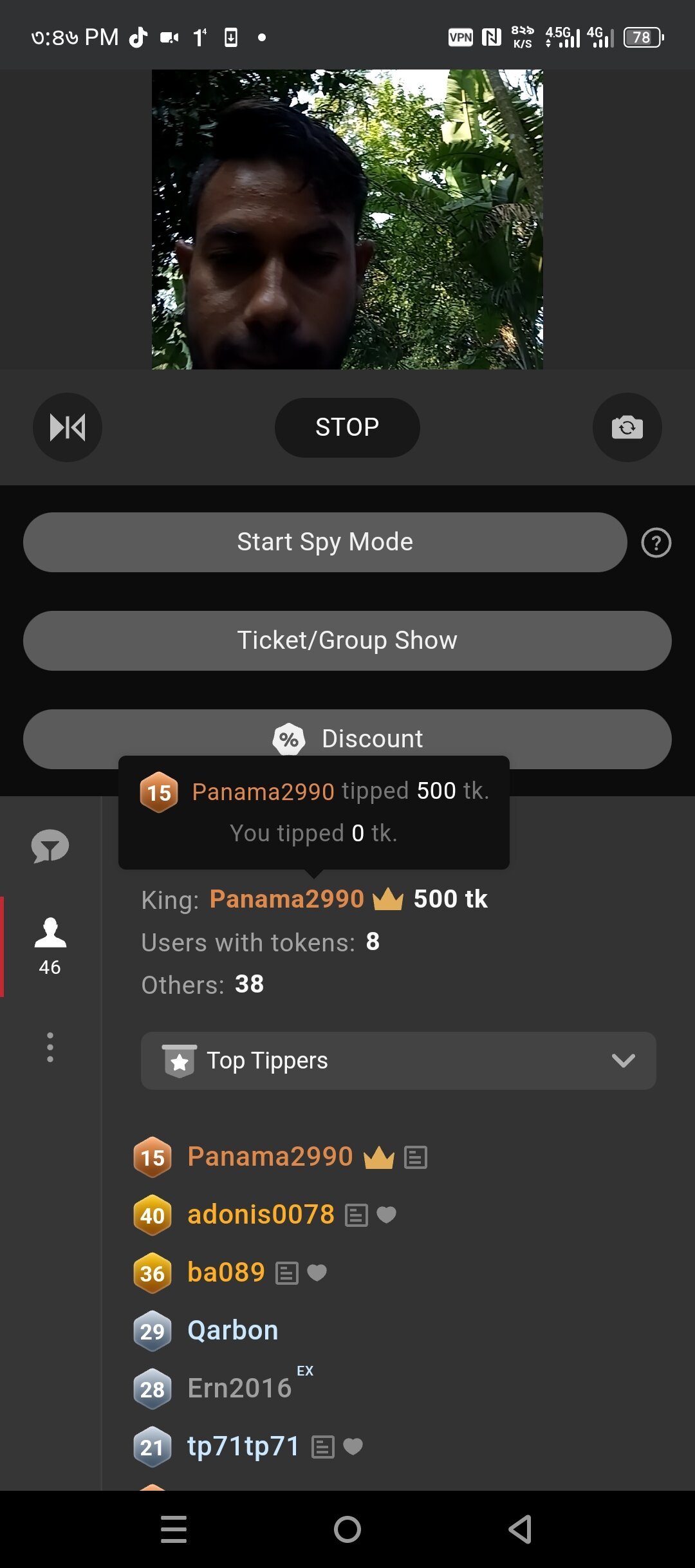Tap the live camera preview thumbnail
This screenshot has width=695, height=1568.
(347, 219)
